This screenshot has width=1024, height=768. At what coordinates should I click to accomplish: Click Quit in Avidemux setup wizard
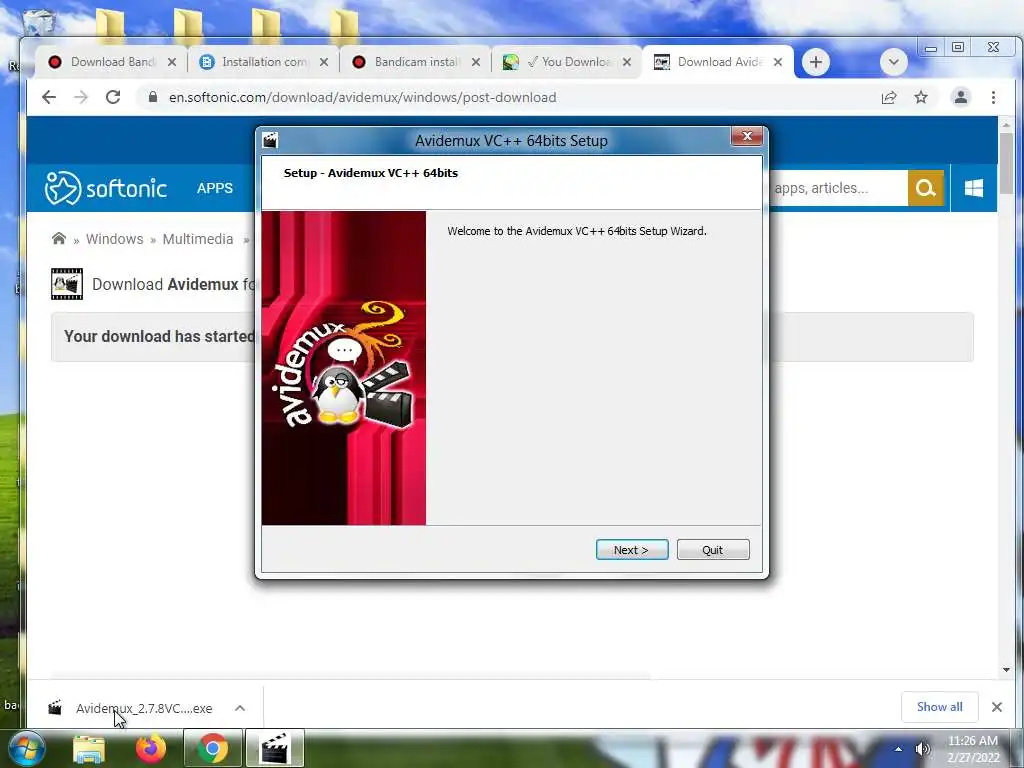coord(712,550)
